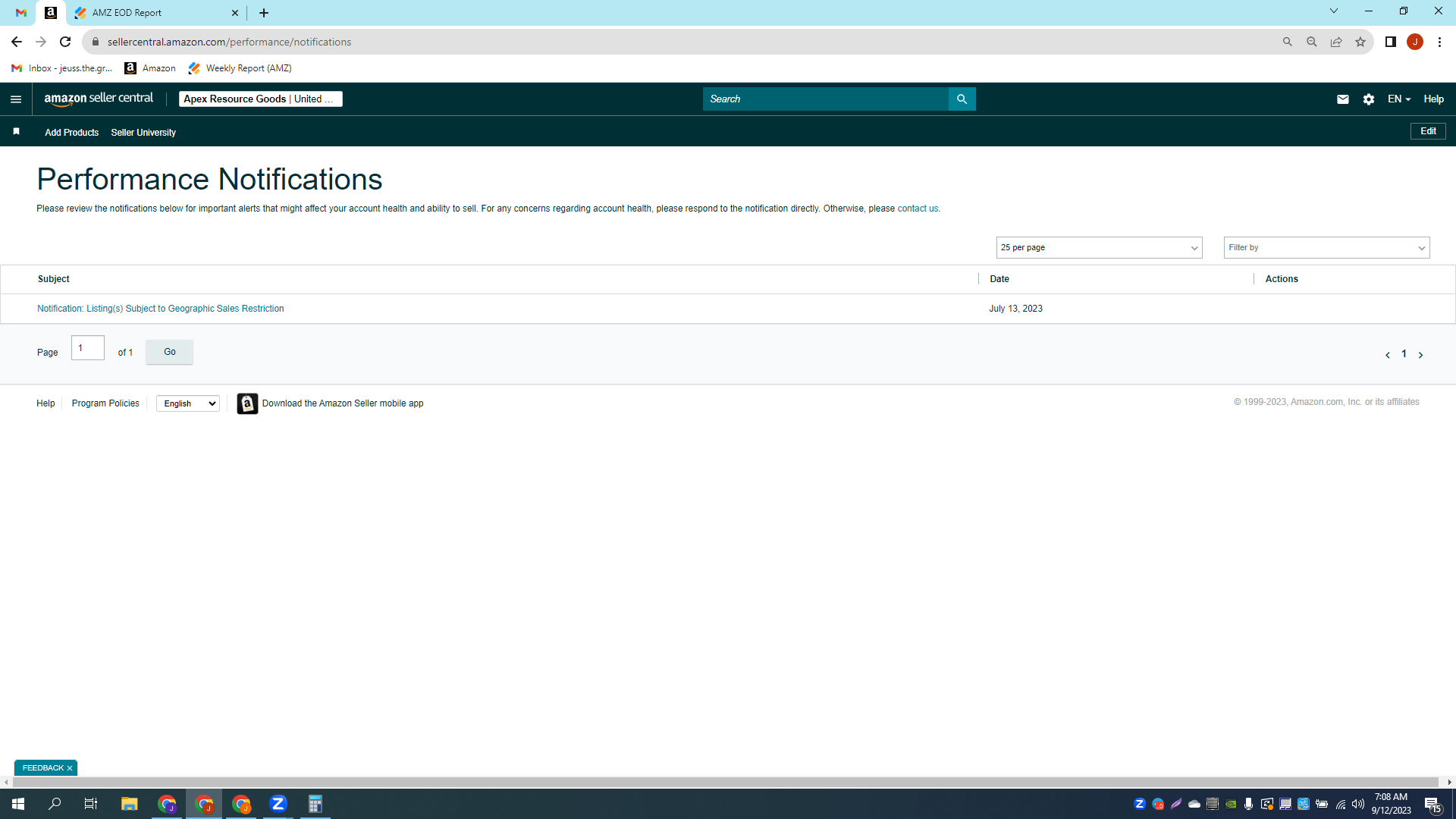Click the share page icon in the address bar

pyautogui.click(x=1336, y=42)
